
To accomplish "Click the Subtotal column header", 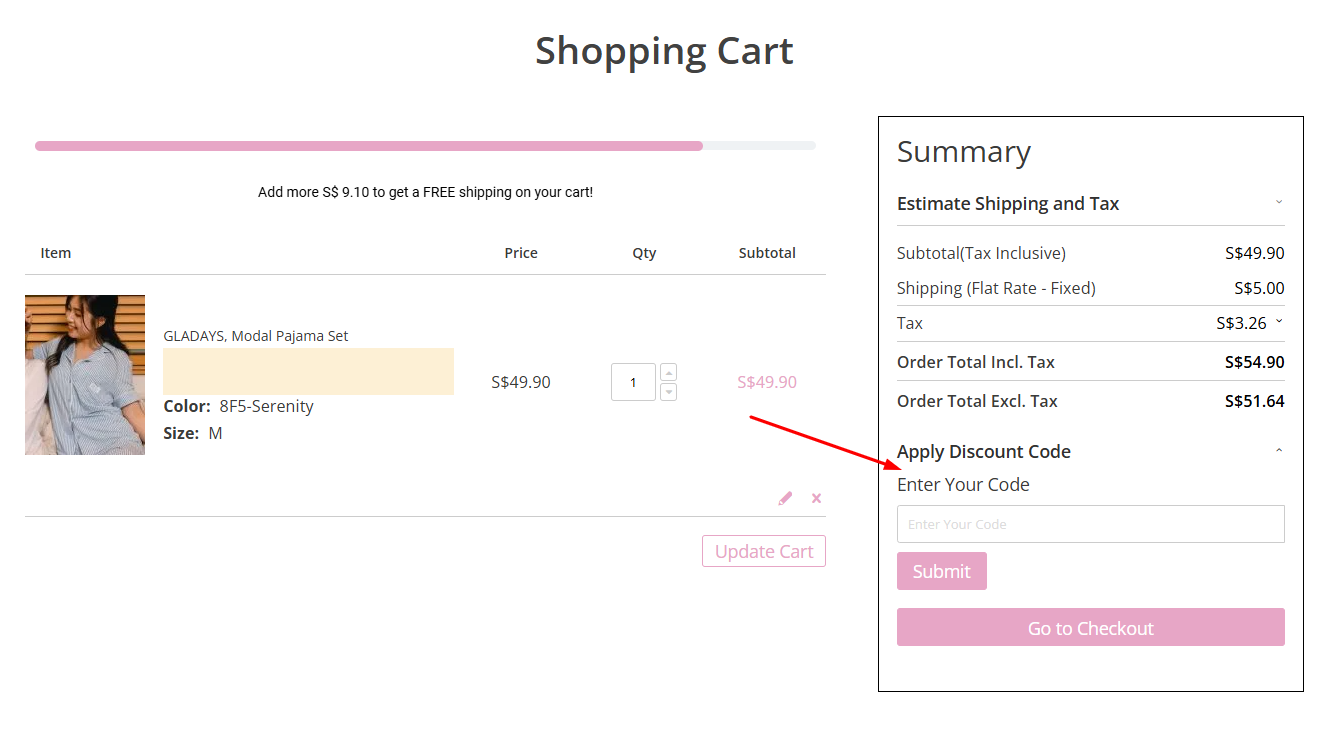I will [x=767, y=252].
